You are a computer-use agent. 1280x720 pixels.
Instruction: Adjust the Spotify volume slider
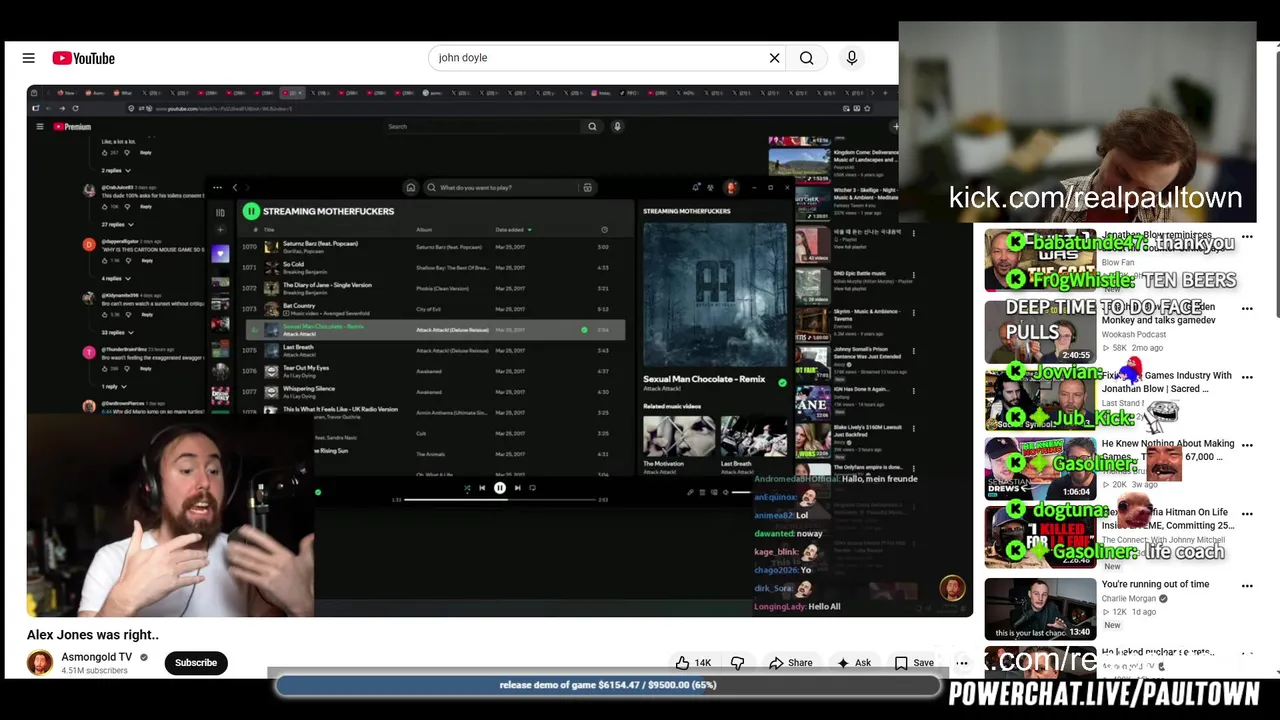(x=741, y=492)
